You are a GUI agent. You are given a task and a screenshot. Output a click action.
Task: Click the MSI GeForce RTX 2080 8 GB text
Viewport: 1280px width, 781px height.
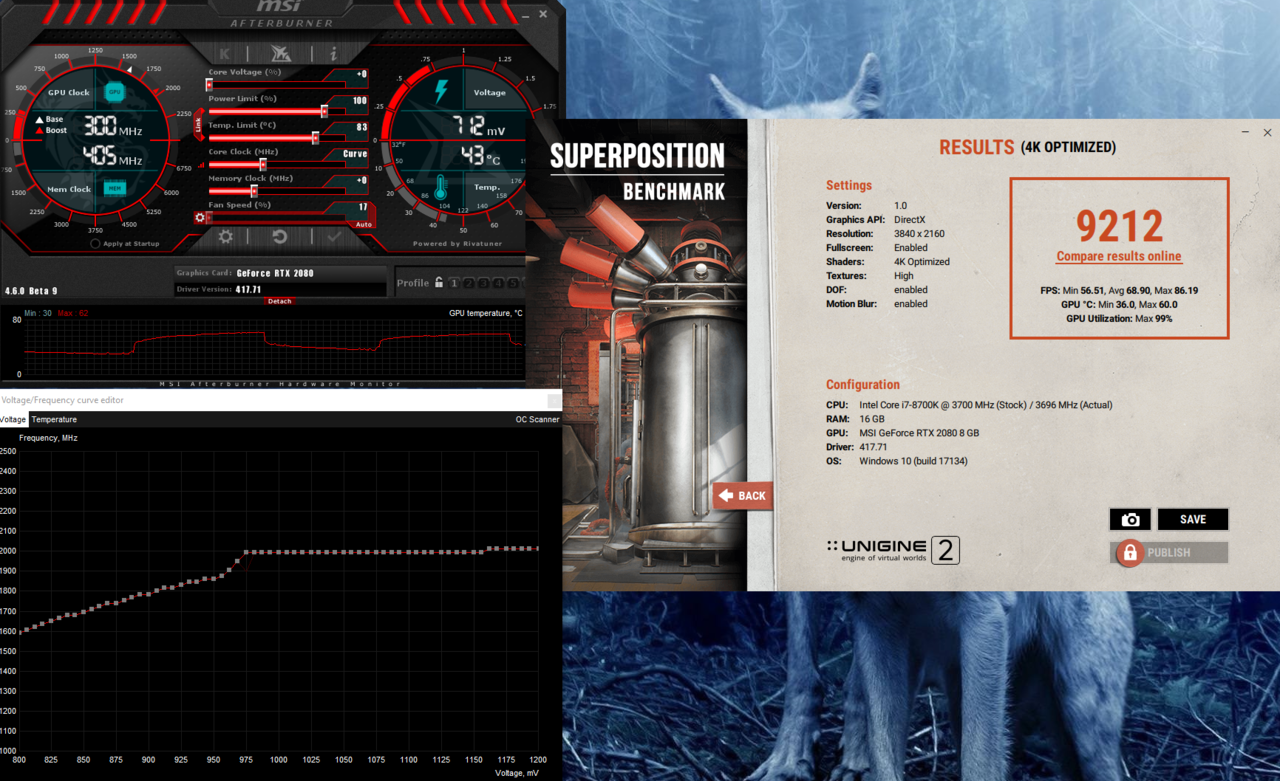pyautogui.click(x=919, y=433)
